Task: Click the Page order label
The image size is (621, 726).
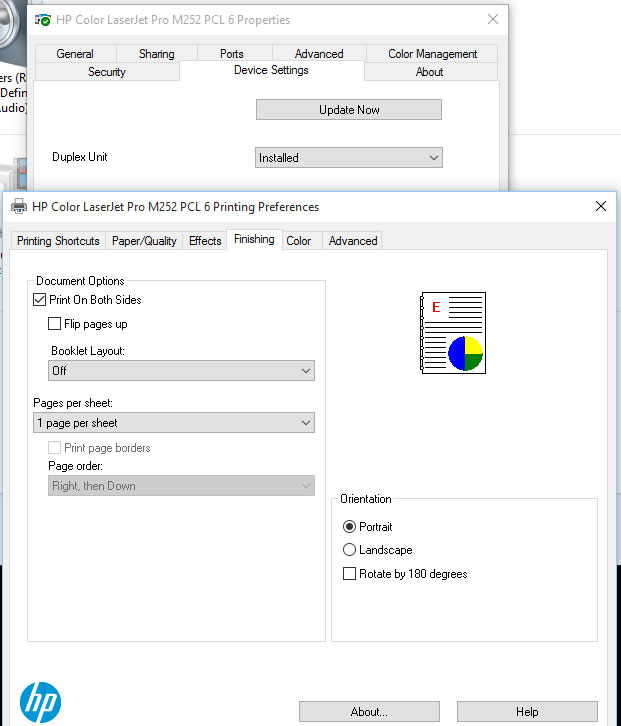Action: (75, 466)
